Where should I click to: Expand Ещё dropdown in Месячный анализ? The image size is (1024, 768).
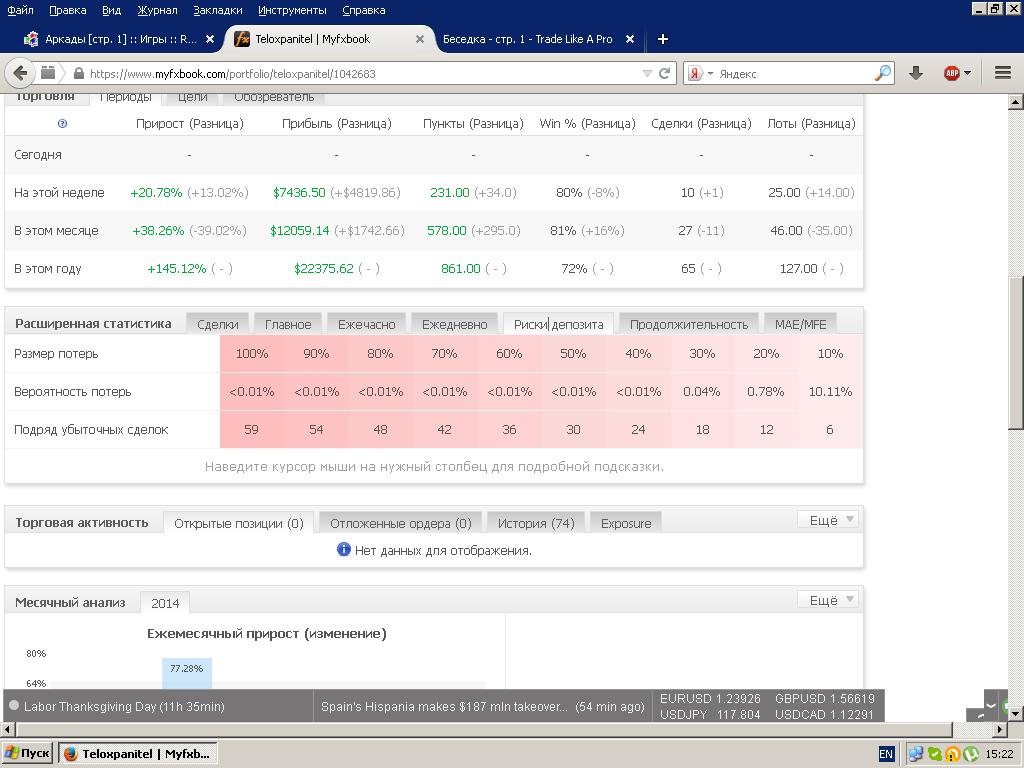pyautogui.click(x=828, y=600)
